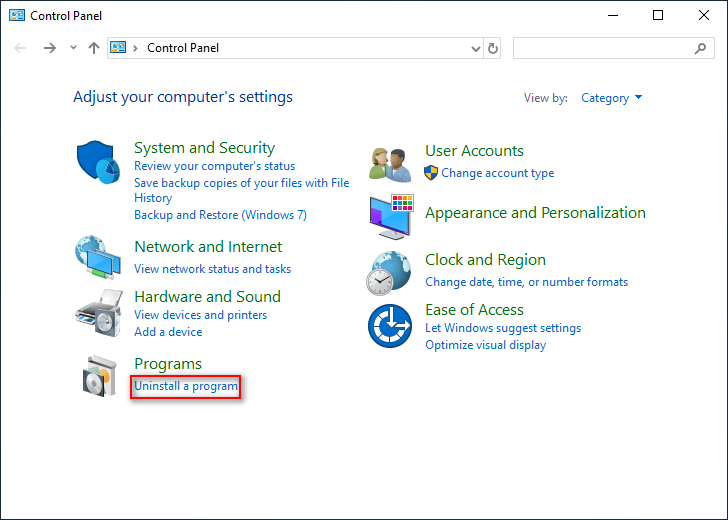Open the Programs disc box icon
Viewport: 728px width, 520px height.
[x=98, y=375]
